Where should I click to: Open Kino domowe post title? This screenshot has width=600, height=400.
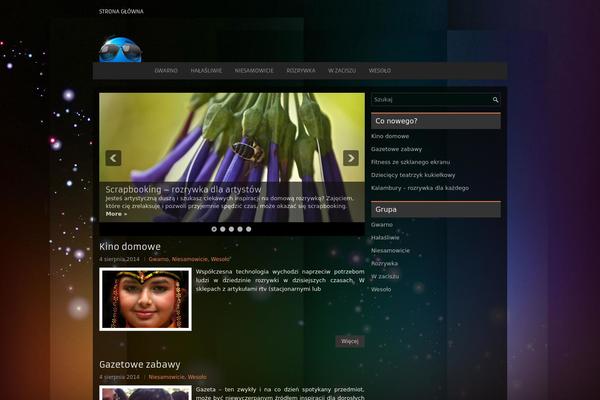[130, 247]
